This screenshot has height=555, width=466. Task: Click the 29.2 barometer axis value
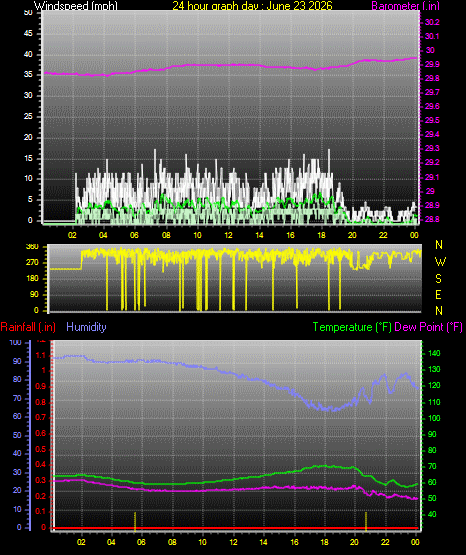click(x=432, y=162)
